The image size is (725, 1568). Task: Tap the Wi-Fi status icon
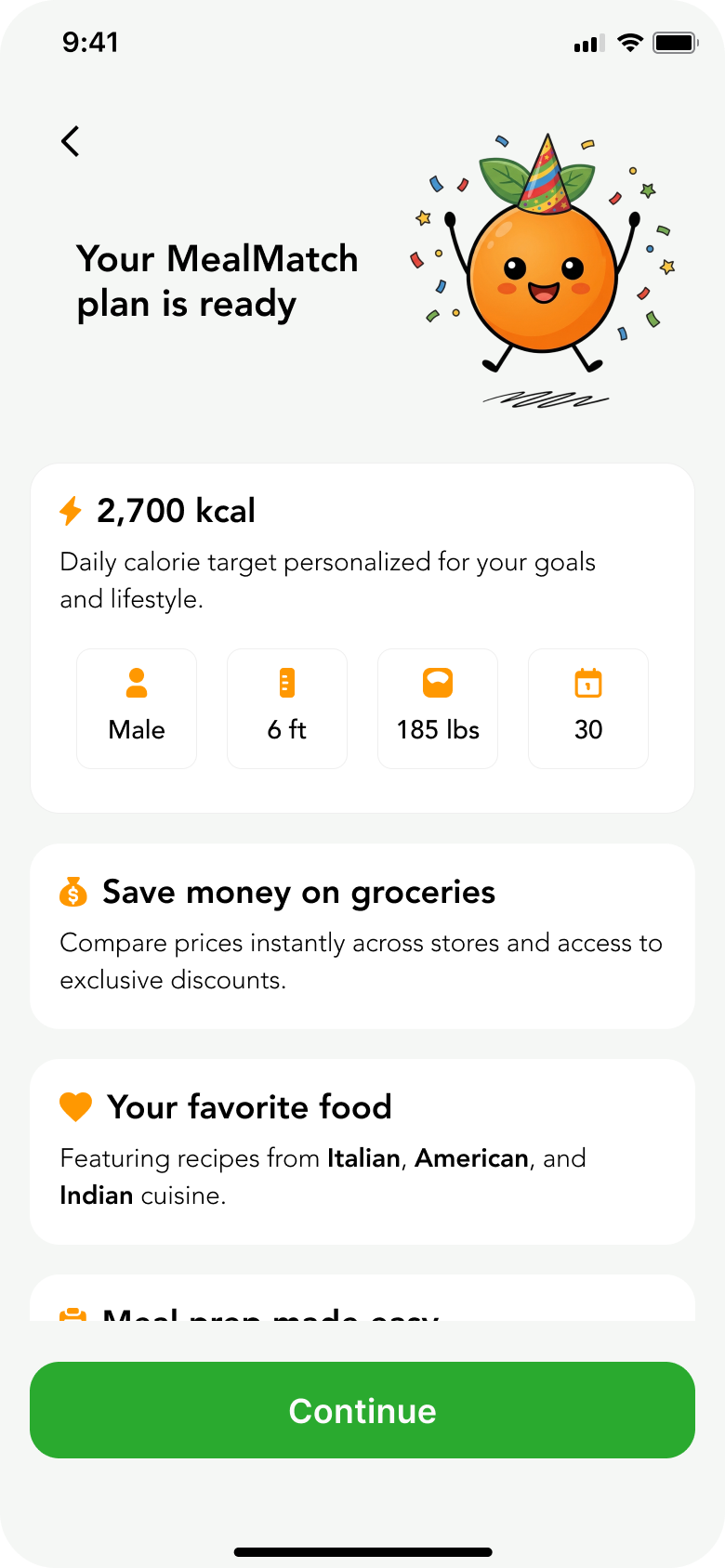[x=630, y=43]
